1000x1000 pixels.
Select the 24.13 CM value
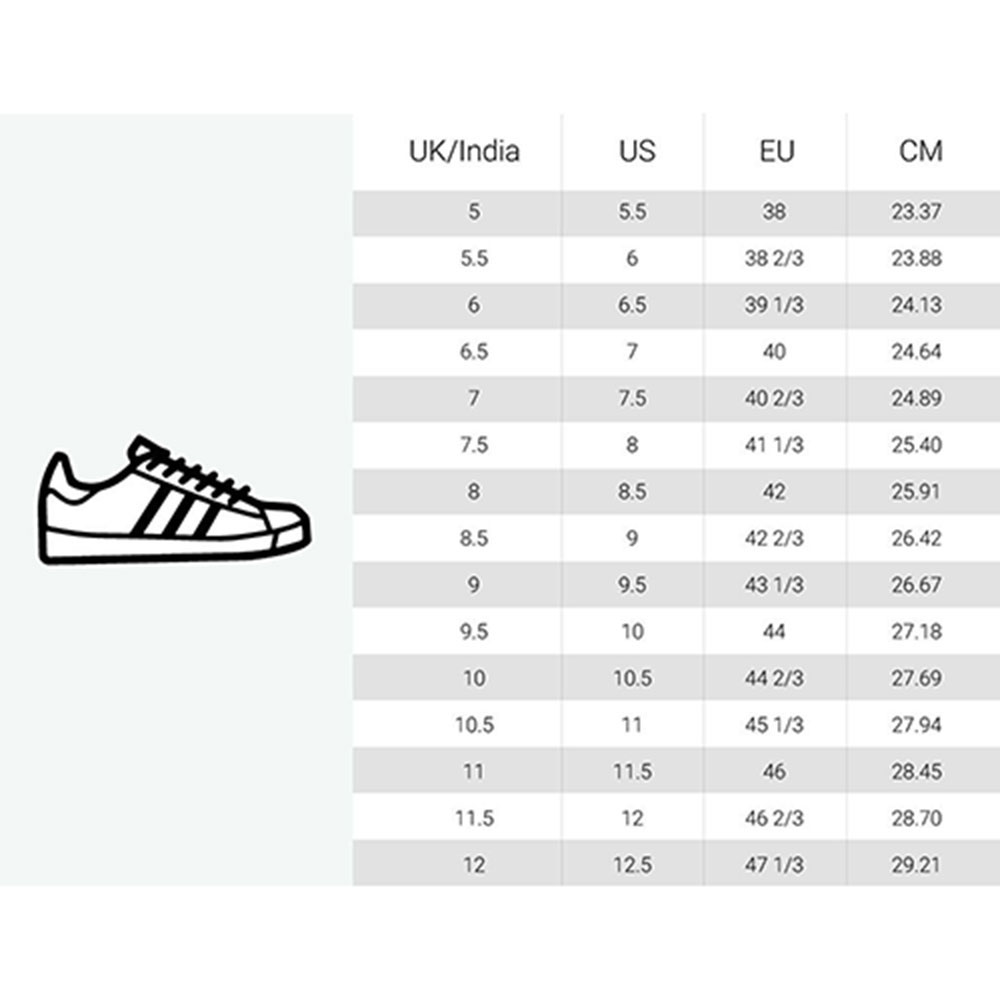(x=916, y=305)
